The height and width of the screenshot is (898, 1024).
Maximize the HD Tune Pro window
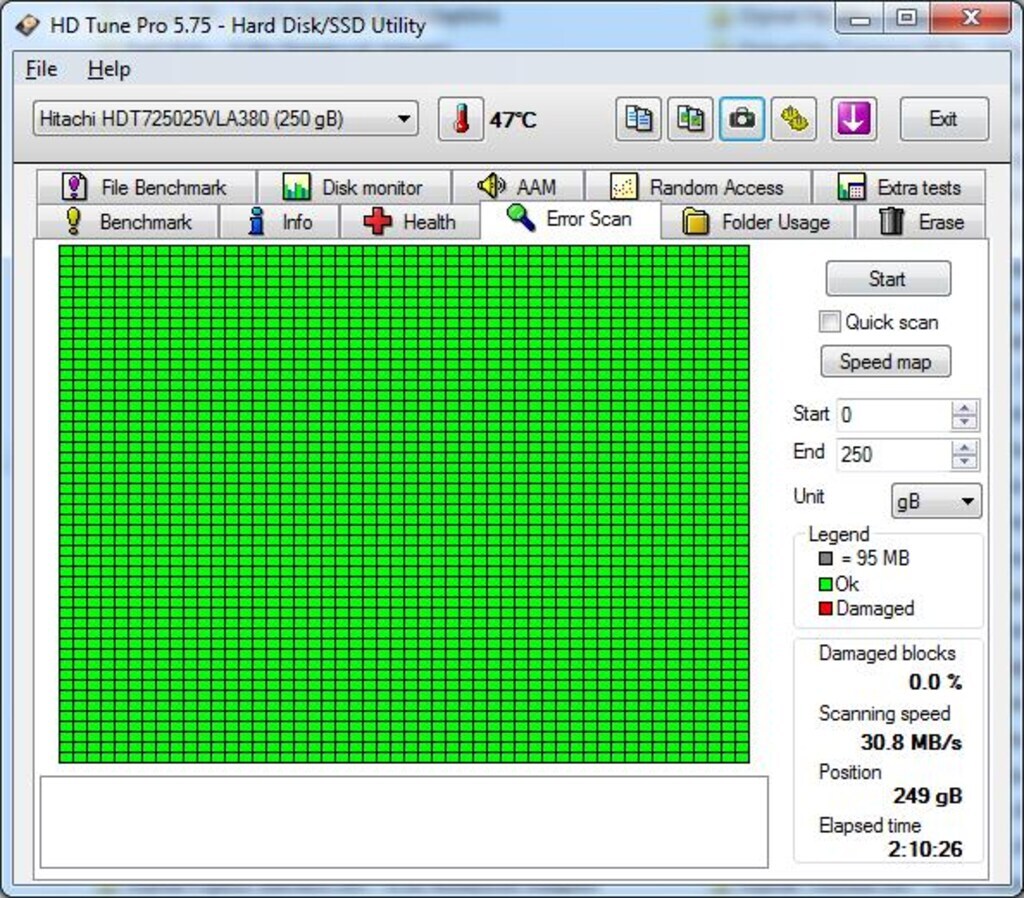906,18
